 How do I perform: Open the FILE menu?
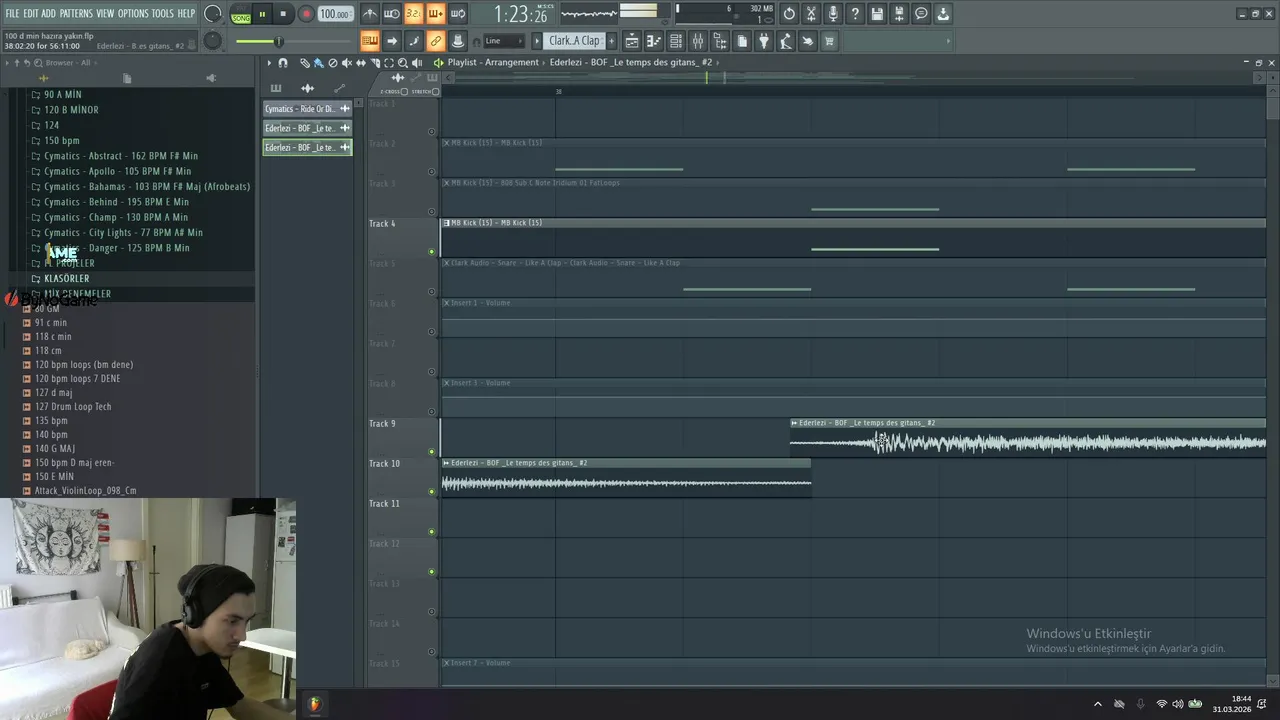pyautogui.click(x=12, y=13)
